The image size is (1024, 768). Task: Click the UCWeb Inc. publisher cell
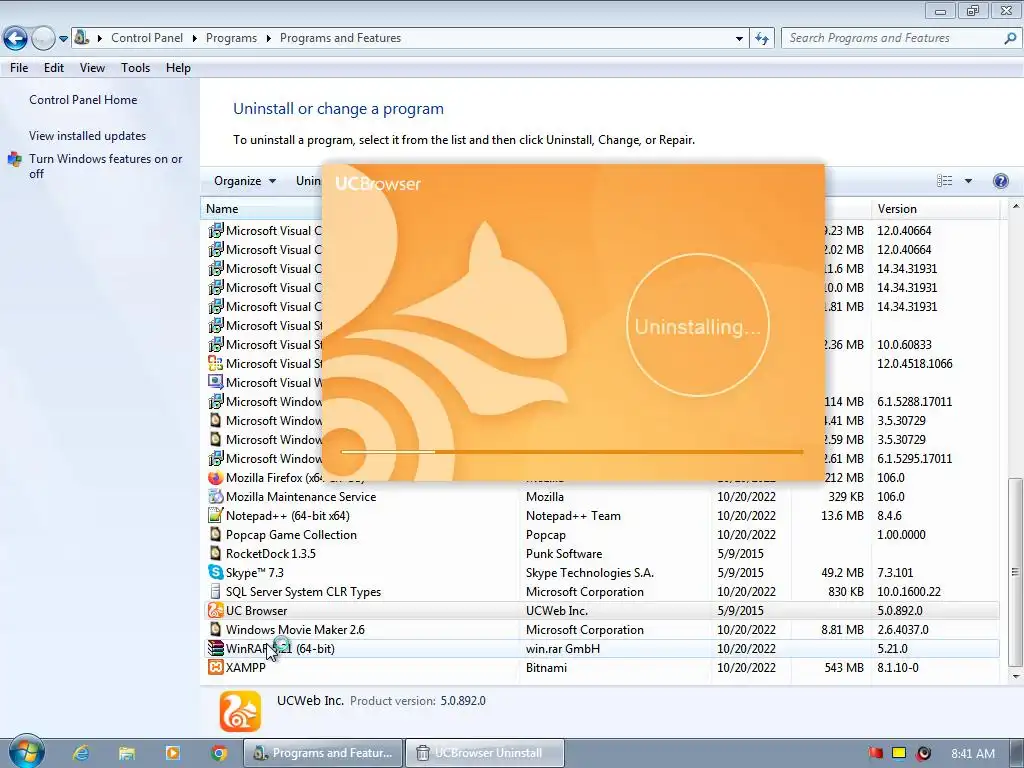tap(556, 611)
